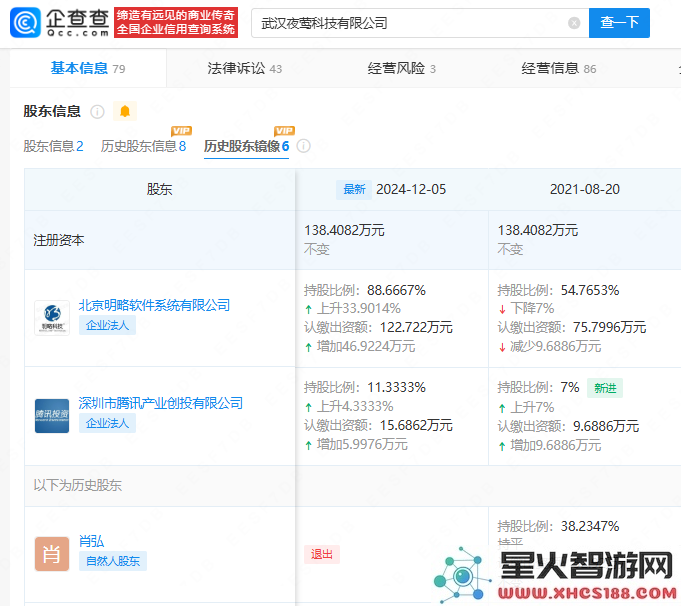Click the red 退出 badge
Viewport: 681px width, 606px height.
click(322, 554)
